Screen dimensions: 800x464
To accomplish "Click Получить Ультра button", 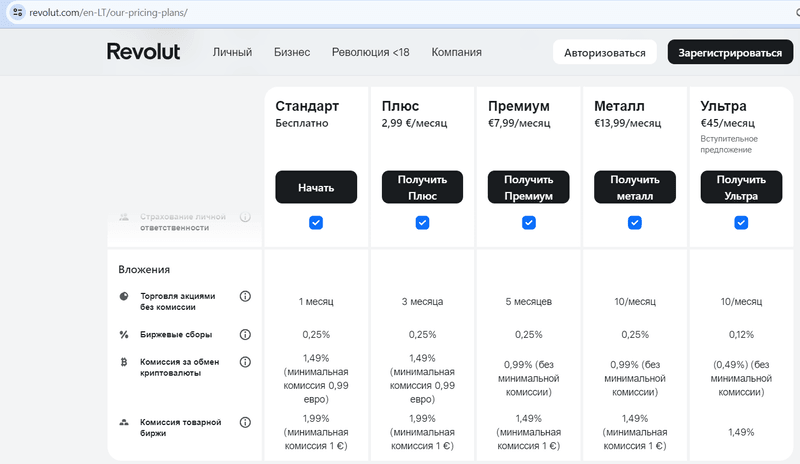I will point(741,187).
